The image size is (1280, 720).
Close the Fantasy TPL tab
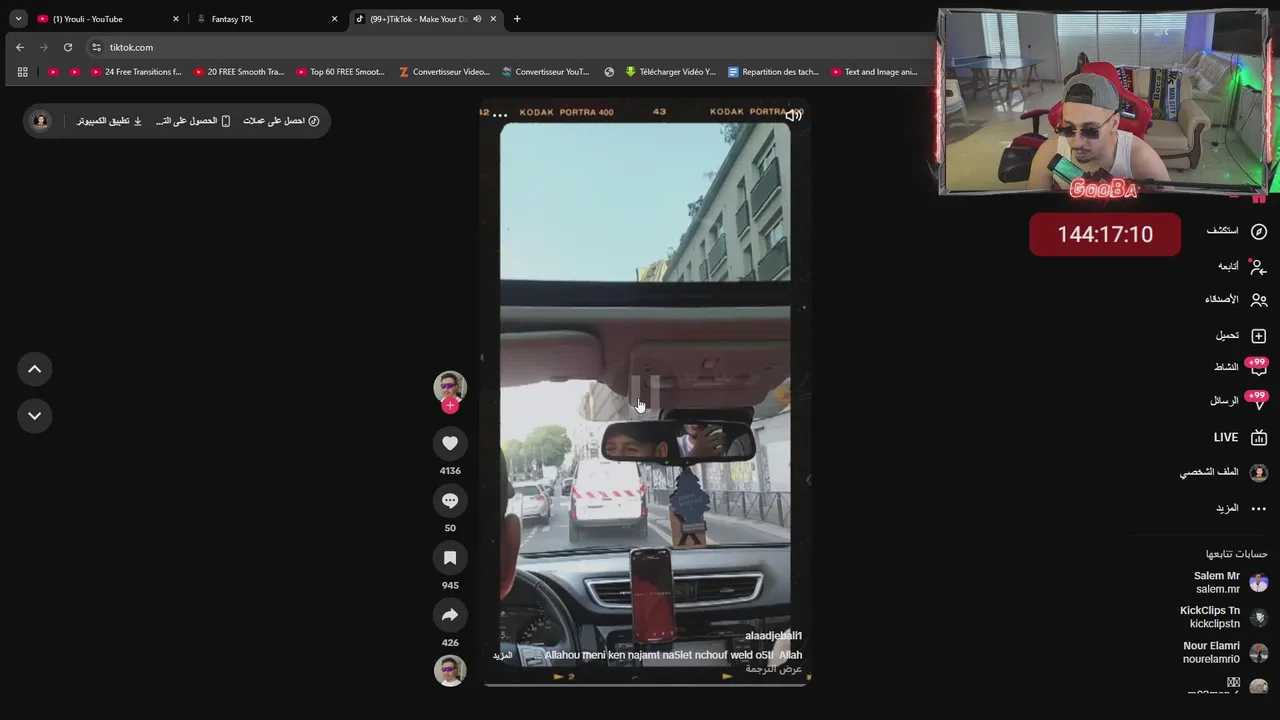pyautogui.click(x=334, y=19)
